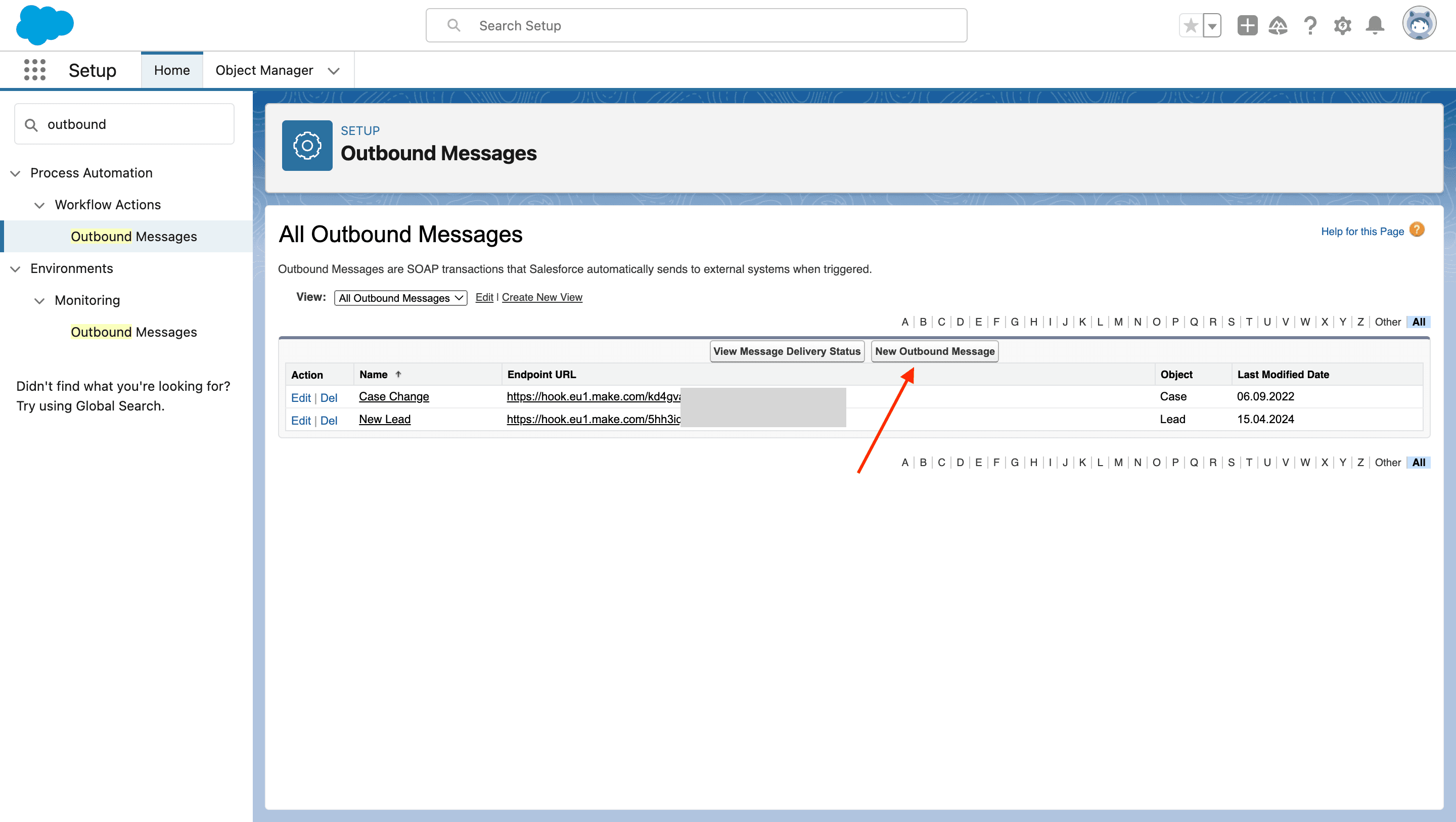Mark this page as favorite using the star icon

[1191, 25]
